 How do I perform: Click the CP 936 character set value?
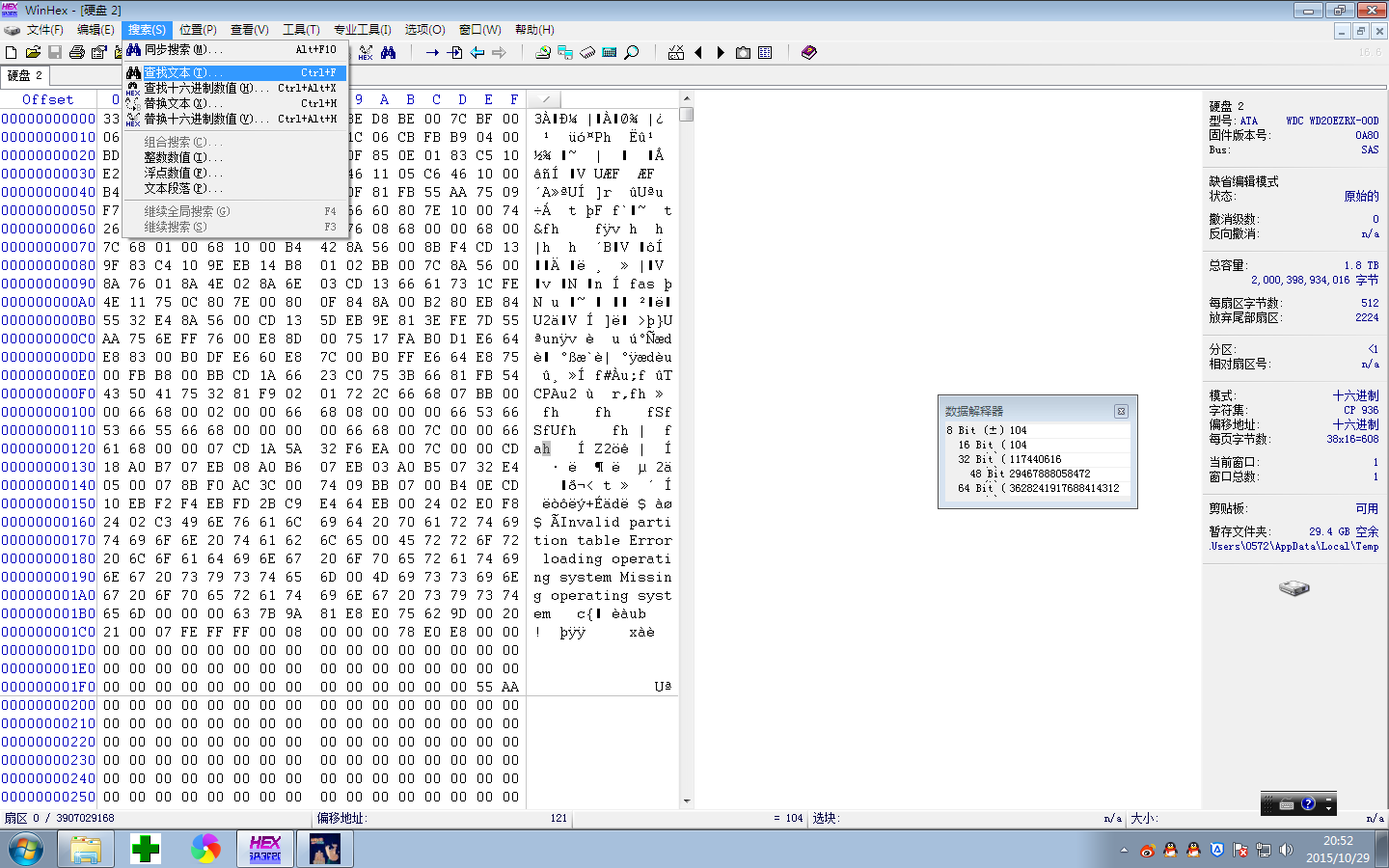pos(1361,410)
